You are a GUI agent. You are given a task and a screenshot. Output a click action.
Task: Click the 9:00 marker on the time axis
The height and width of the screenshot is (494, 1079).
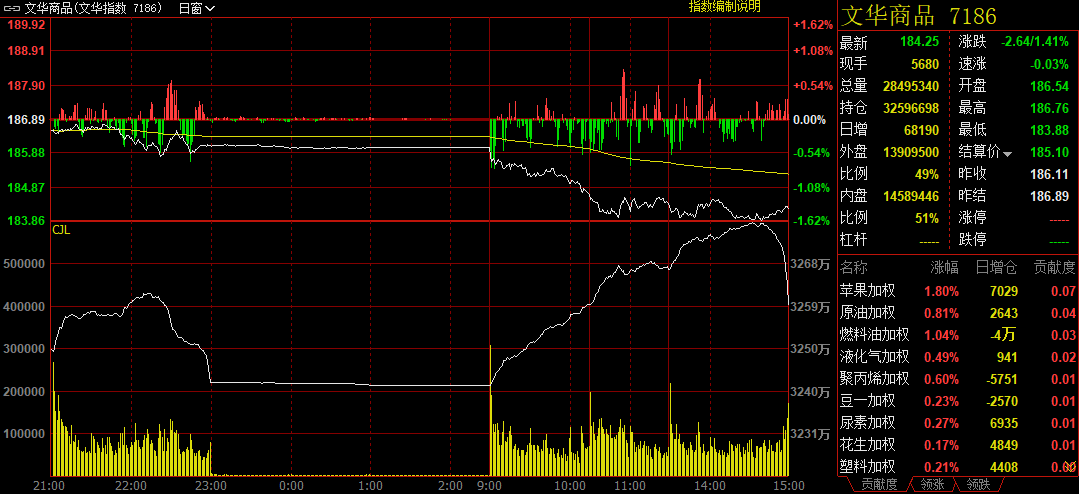point(491,485)
